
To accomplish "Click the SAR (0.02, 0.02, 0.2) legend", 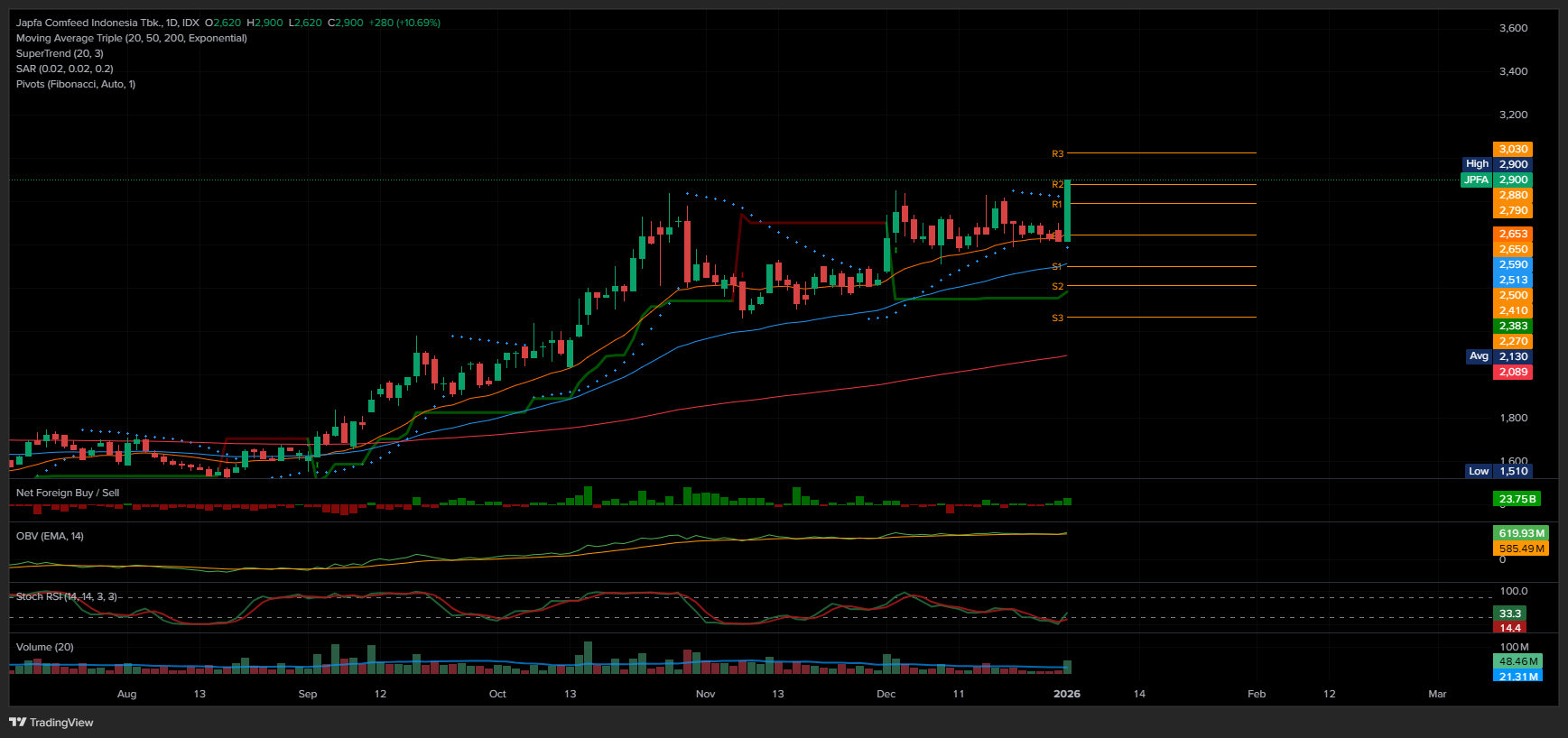I will pyautogui.click(x=65, y=69).
